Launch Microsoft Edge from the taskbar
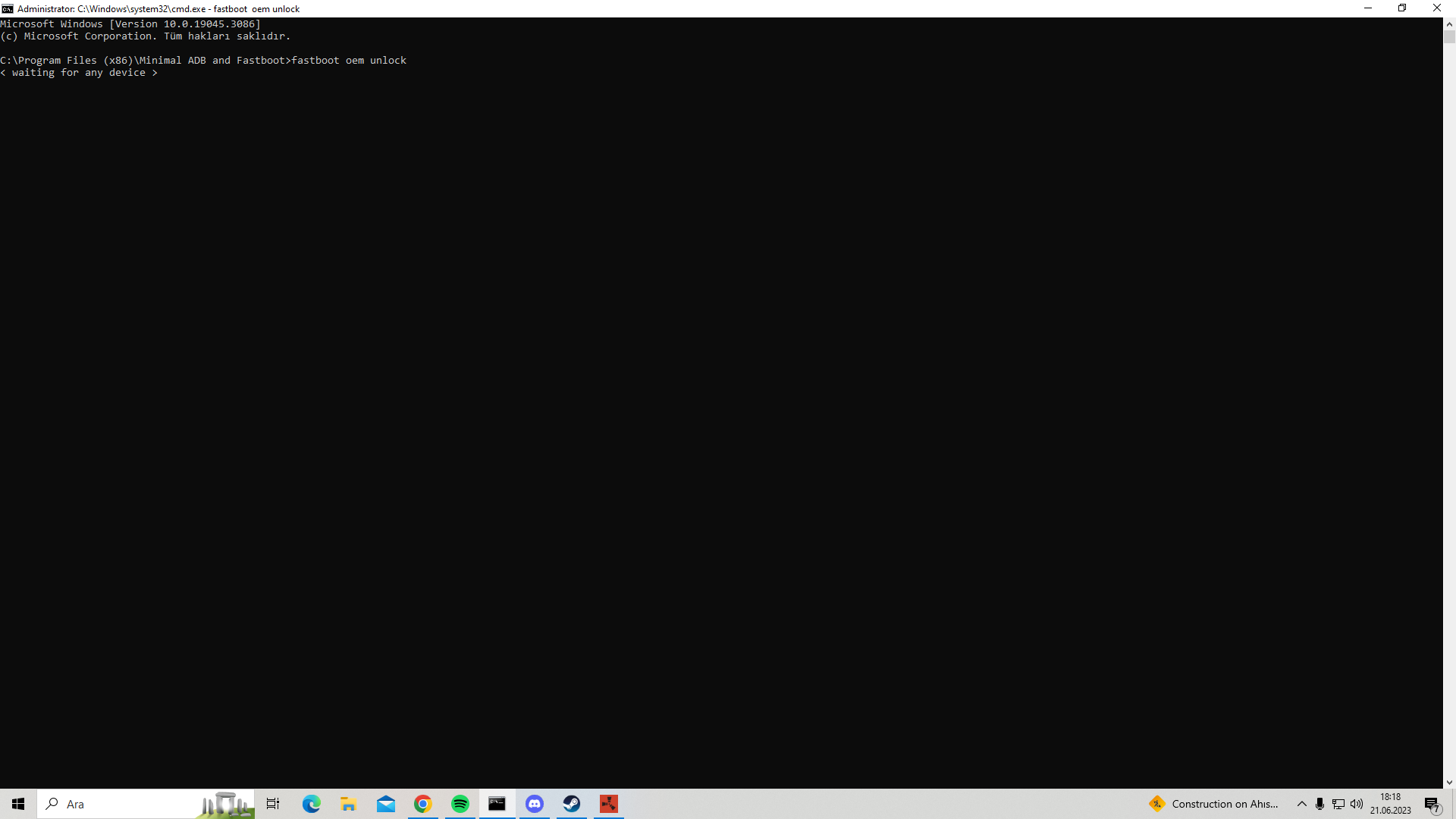1456x819 pixels. coord(311,804)
